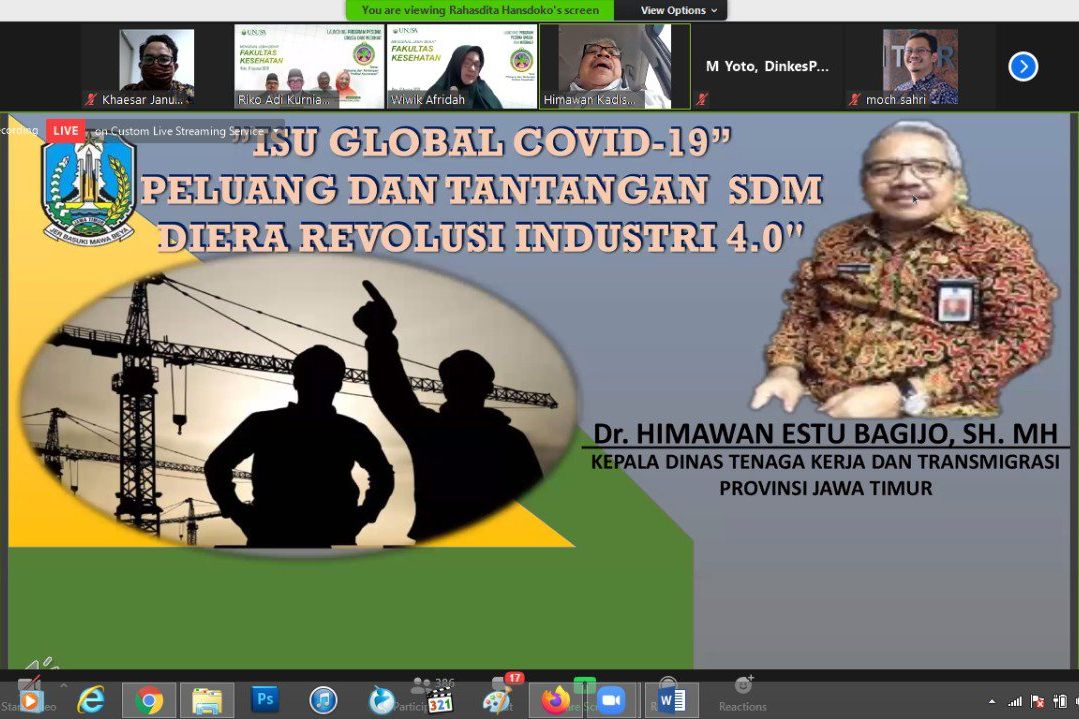Select the M Yoto, DinkesP participant tile
Image resolution: width=1079 pixels, height=719 pixels.
click(x=767, y=67)
